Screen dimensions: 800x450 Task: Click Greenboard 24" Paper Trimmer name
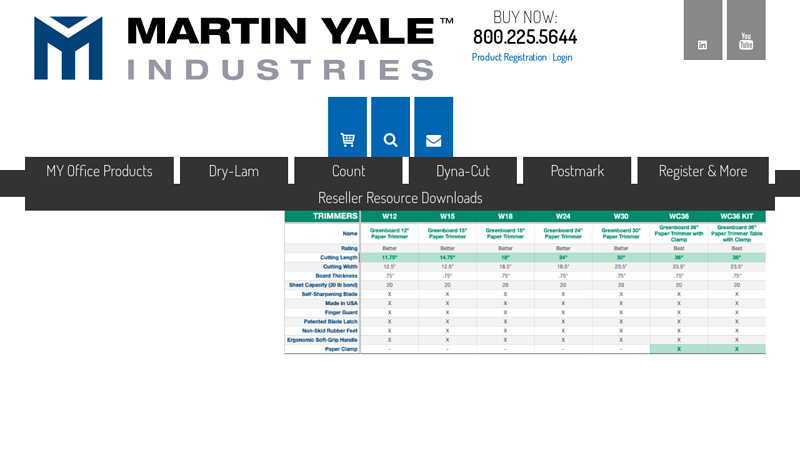[563, 233]
